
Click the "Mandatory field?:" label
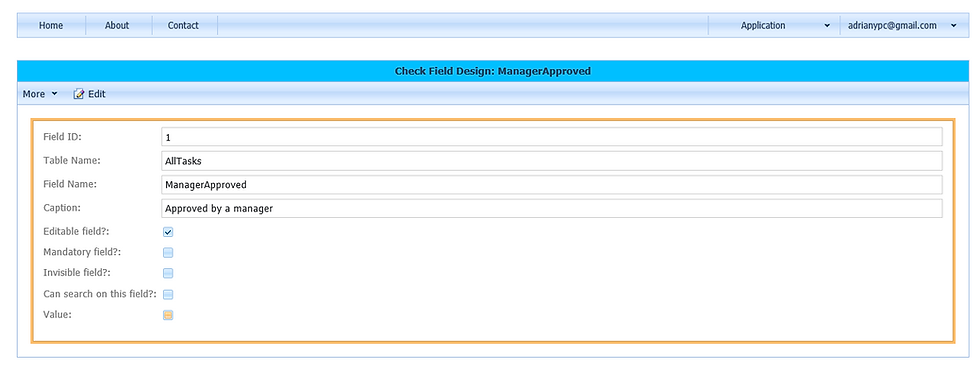click(x=82, y=252)
